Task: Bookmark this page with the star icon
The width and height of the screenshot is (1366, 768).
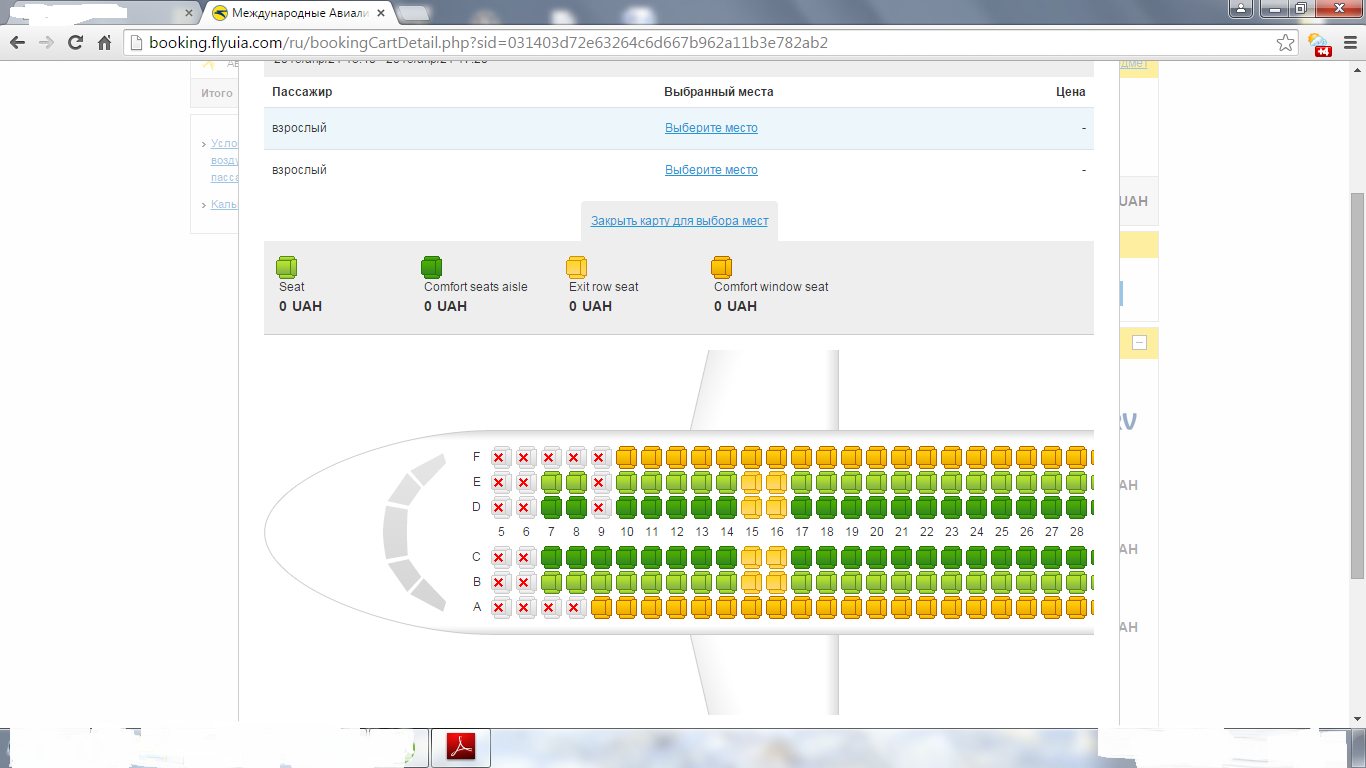Action: (1286, 43)
